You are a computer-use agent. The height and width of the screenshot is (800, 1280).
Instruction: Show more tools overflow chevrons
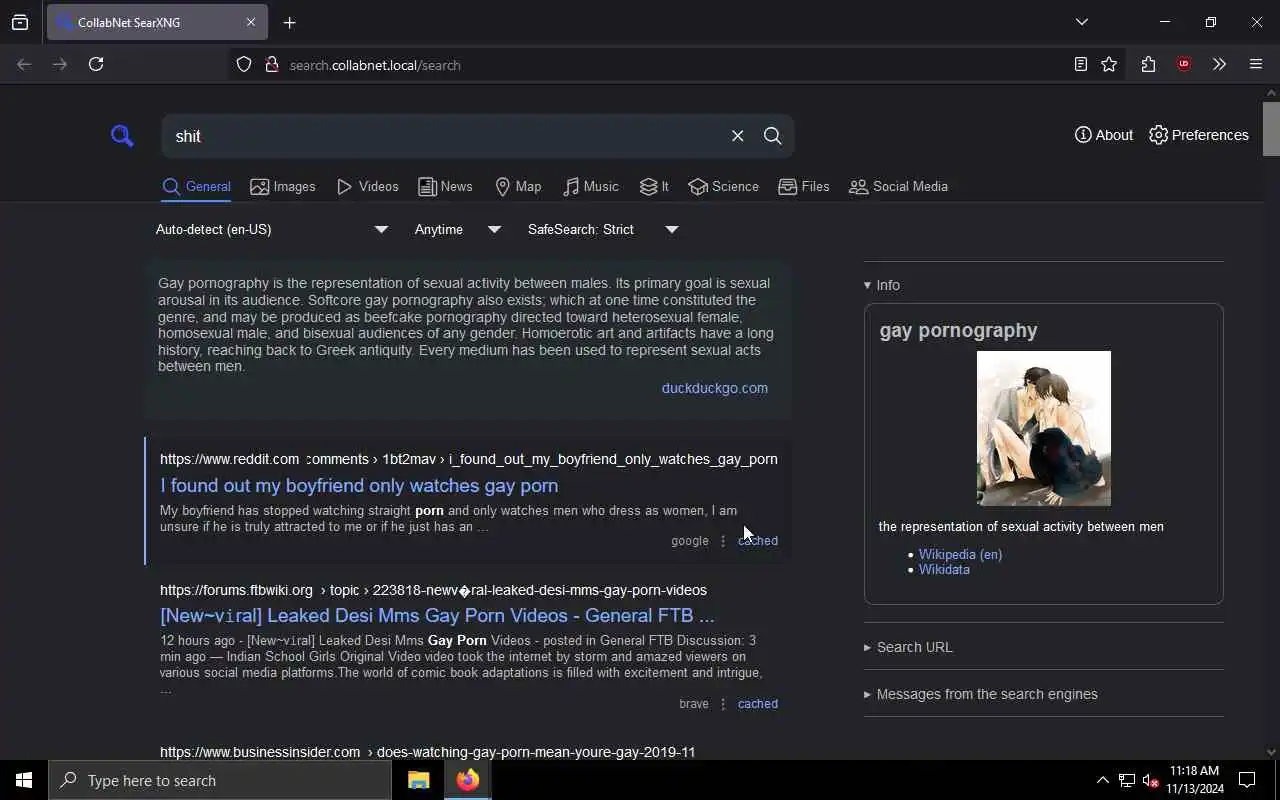click(x=1219, y=64)
